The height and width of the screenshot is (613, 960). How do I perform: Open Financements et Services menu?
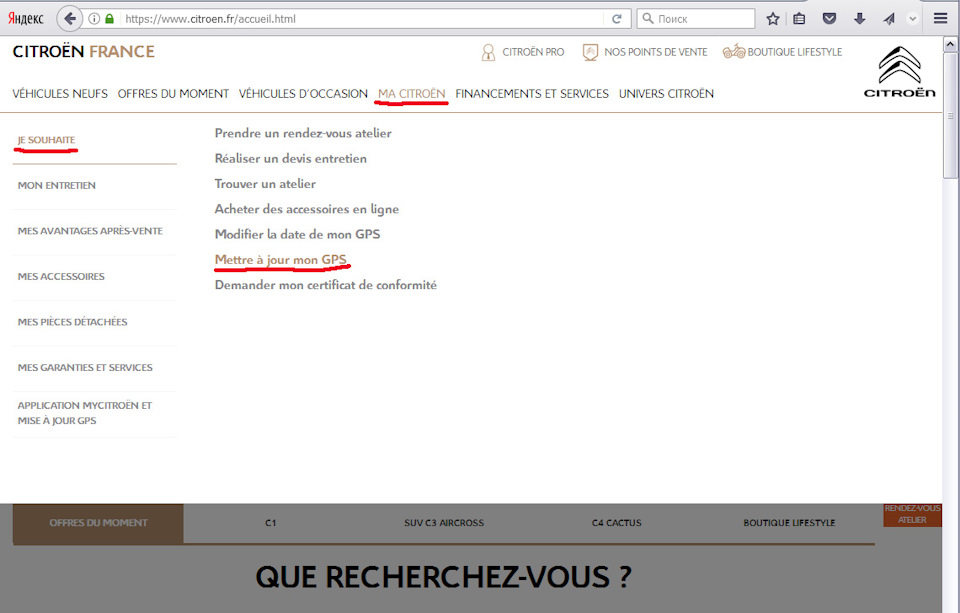coord(532,94)
